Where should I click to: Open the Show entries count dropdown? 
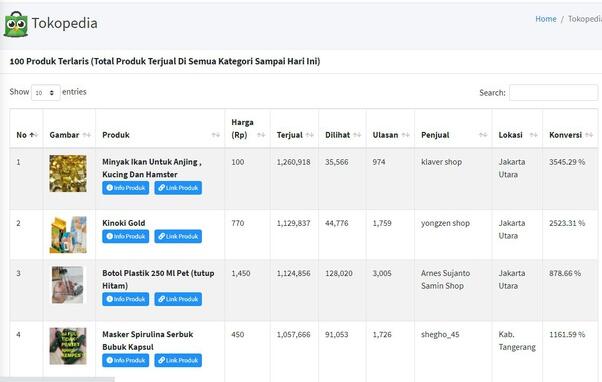tap(45, 93)
